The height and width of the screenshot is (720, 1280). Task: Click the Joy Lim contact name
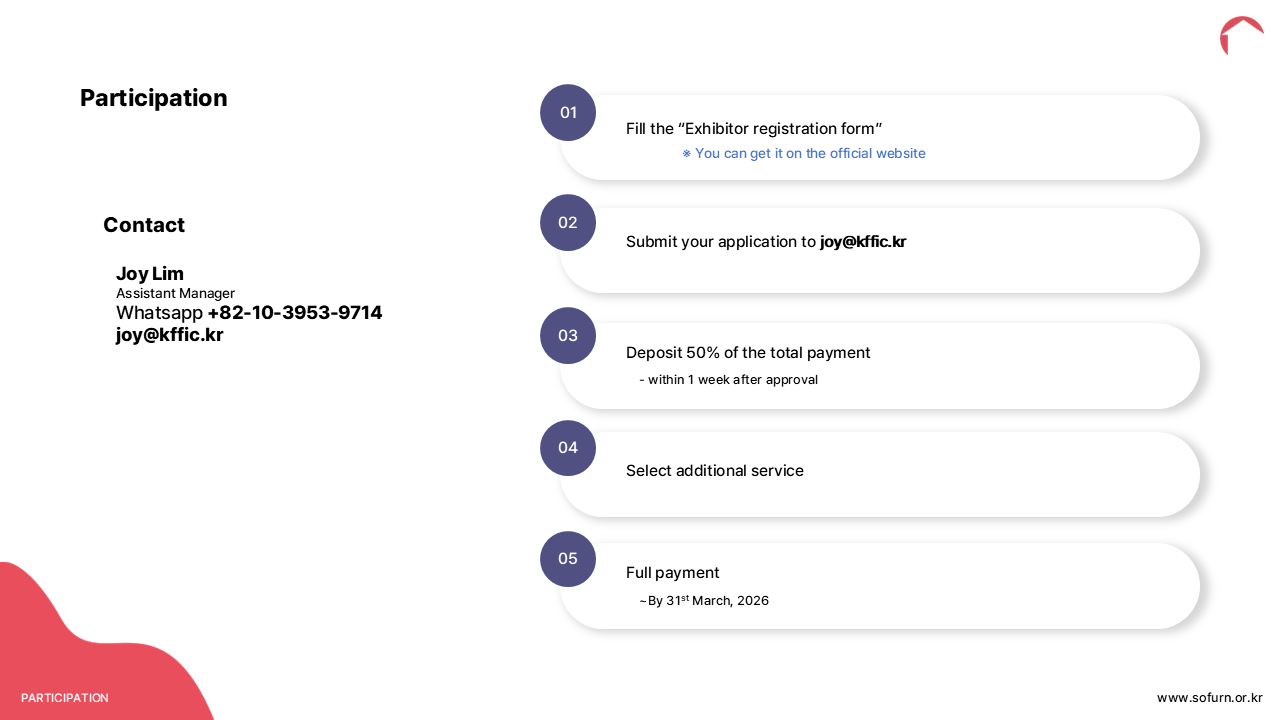(150, 274)
